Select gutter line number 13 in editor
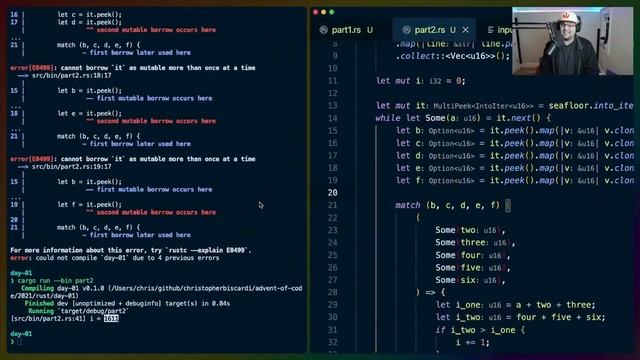 click(x=333, y=106)
